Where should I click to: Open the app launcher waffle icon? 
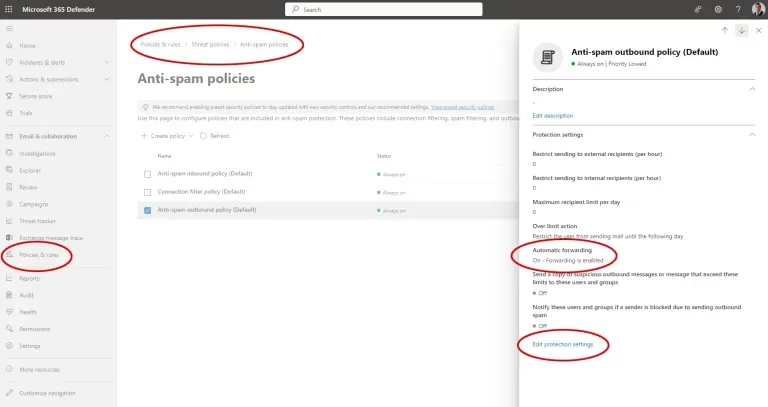click(8, 9)
